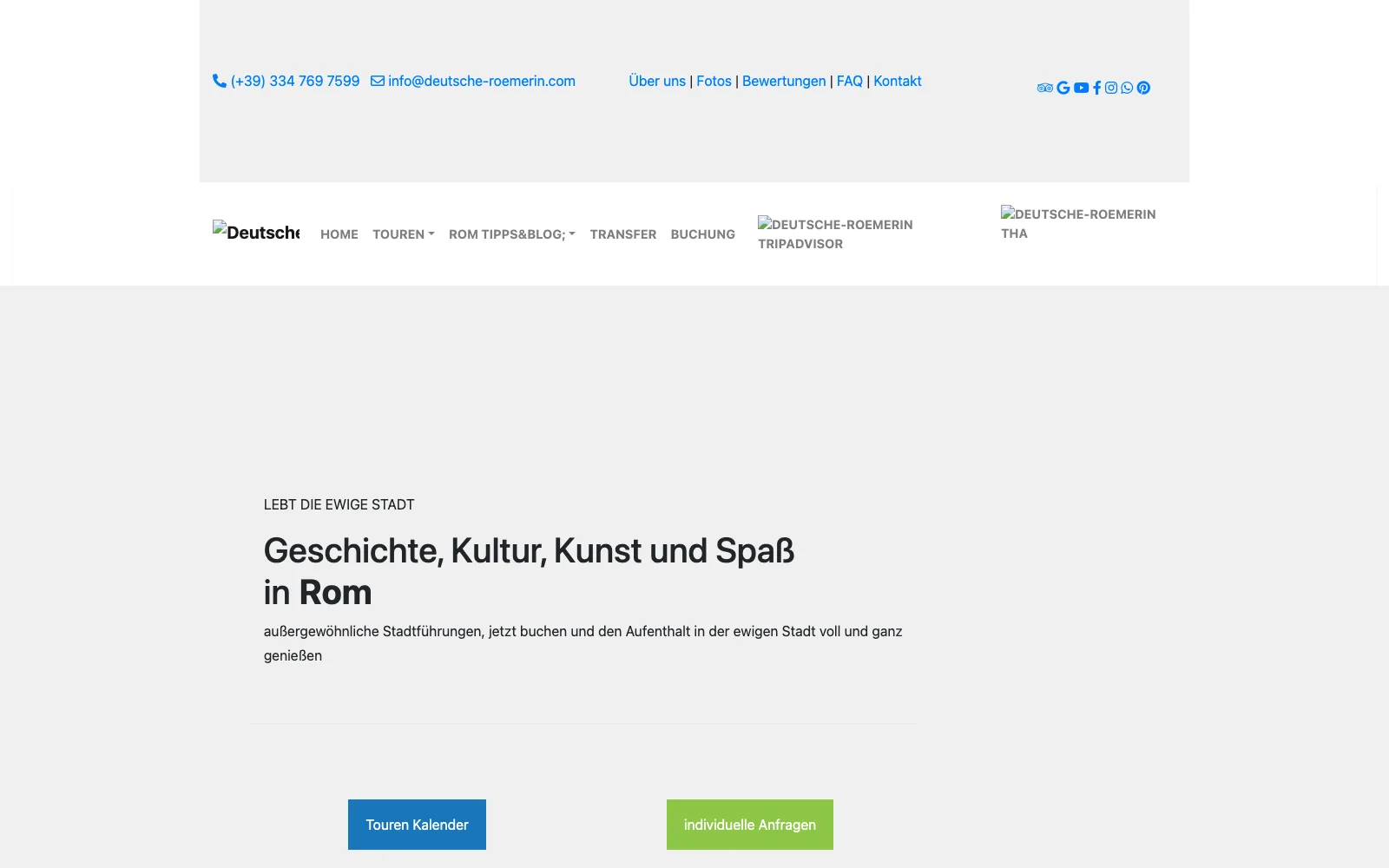
Task: Expand the ROM TIPPS&BLOG dropdown
Action: click(x=512, y=234)
